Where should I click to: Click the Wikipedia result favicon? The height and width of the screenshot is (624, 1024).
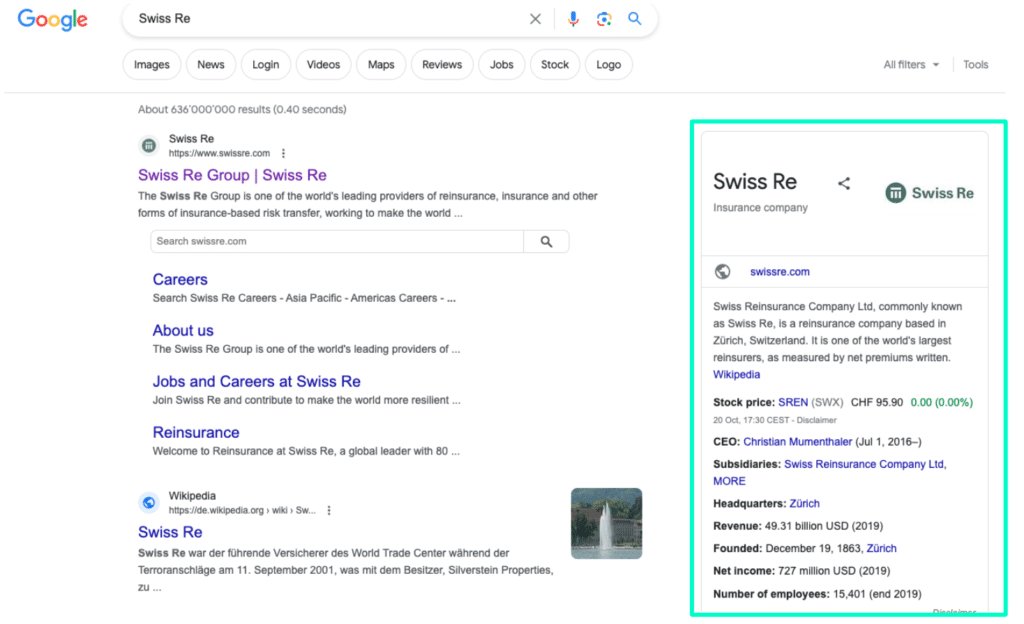coord(149,502)
